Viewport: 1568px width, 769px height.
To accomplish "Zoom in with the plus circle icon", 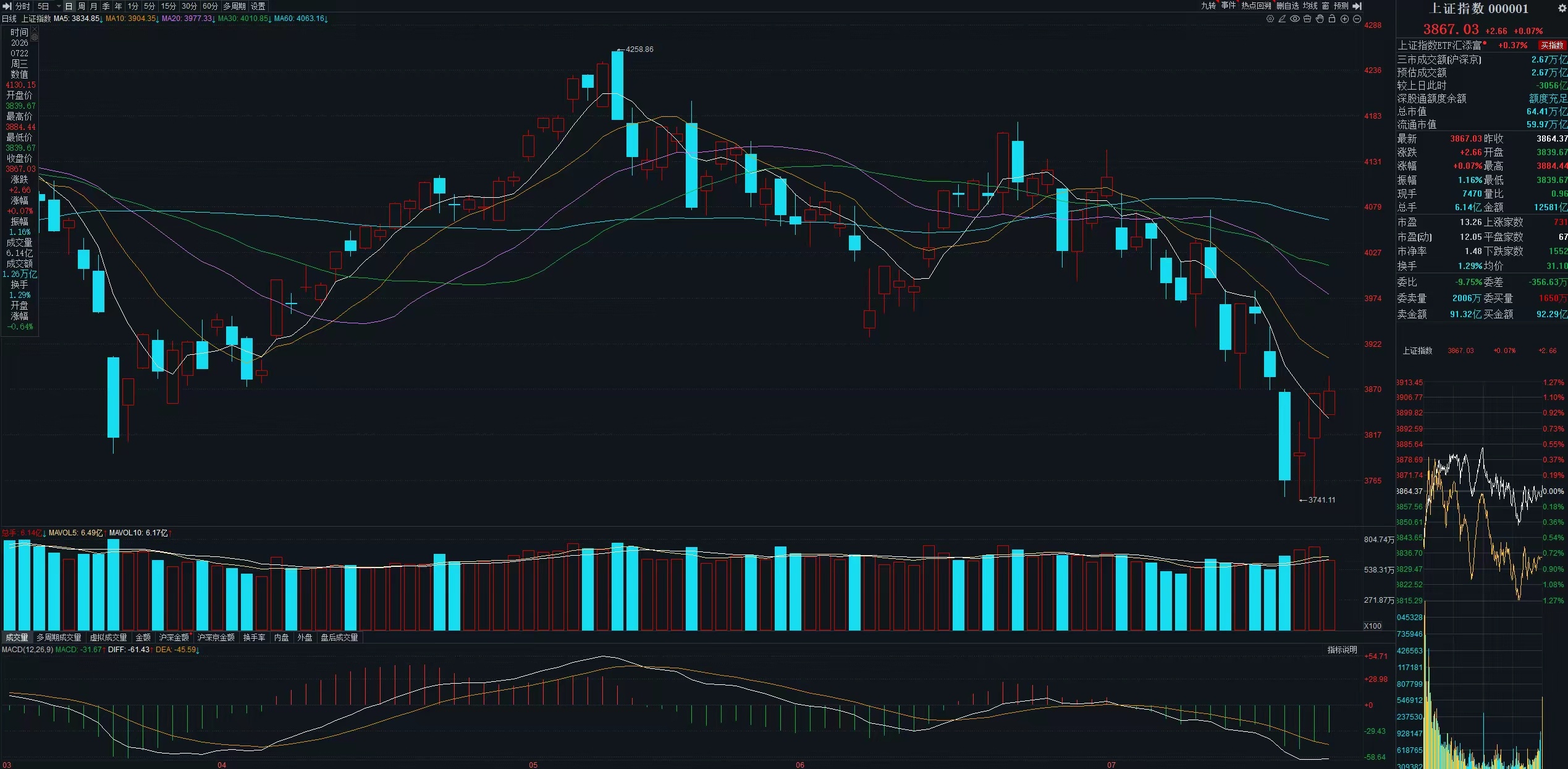I will click(1344, 19).
